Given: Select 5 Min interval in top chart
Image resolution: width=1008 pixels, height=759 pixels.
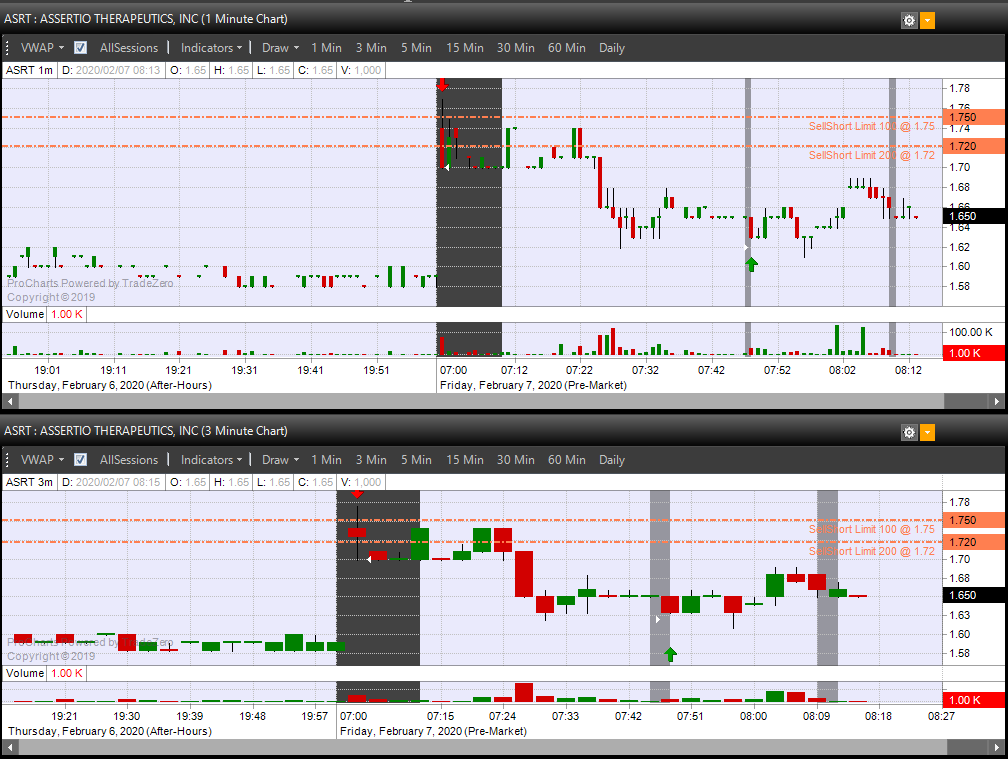Looking at the screenshot, I should point(417,48).
